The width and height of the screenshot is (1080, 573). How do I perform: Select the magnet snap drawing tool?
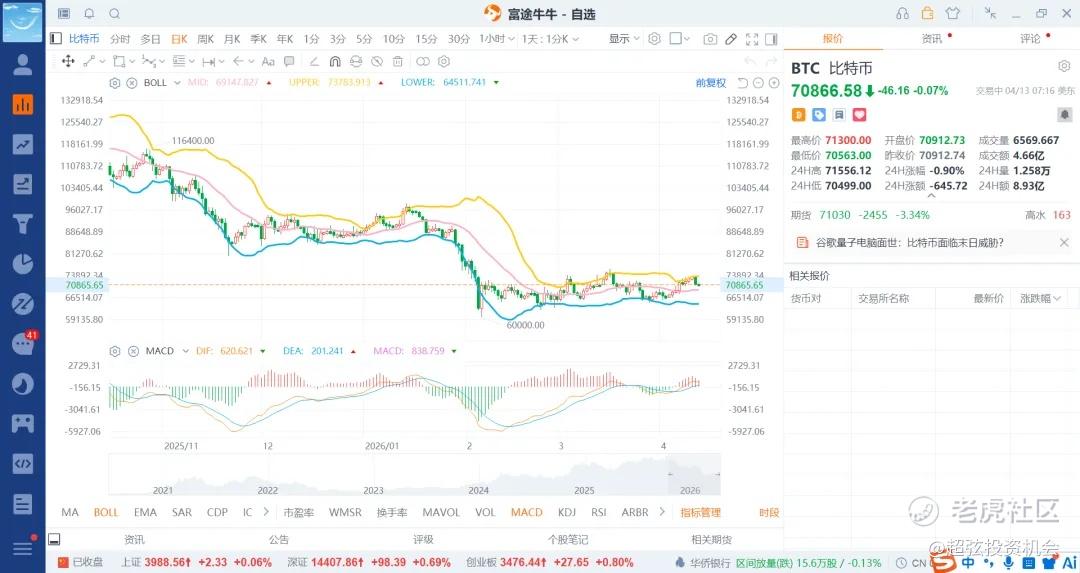coord(335,61)
